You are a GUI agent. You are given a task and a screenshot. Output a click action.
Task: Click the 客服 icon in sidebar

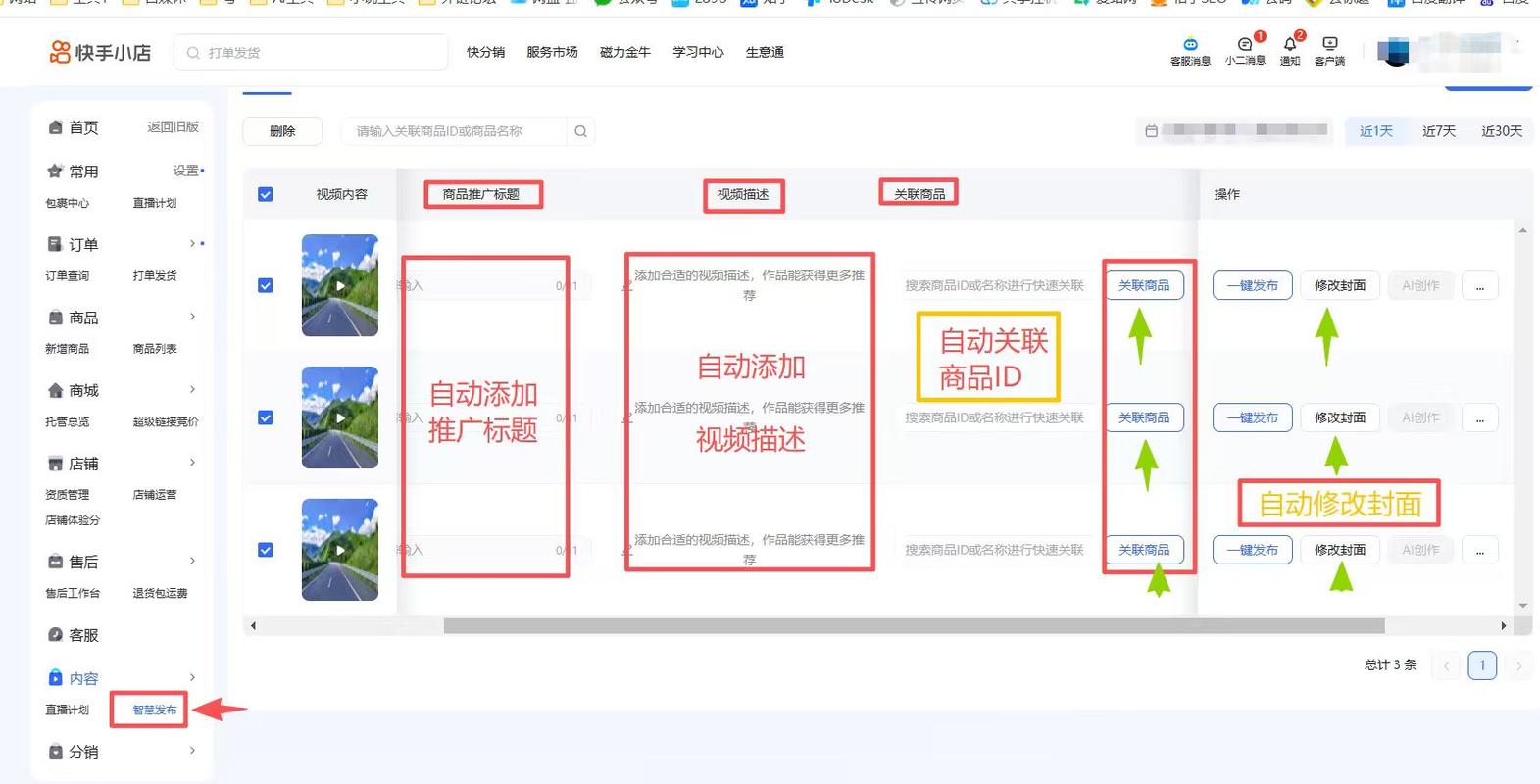click(56, 635)
